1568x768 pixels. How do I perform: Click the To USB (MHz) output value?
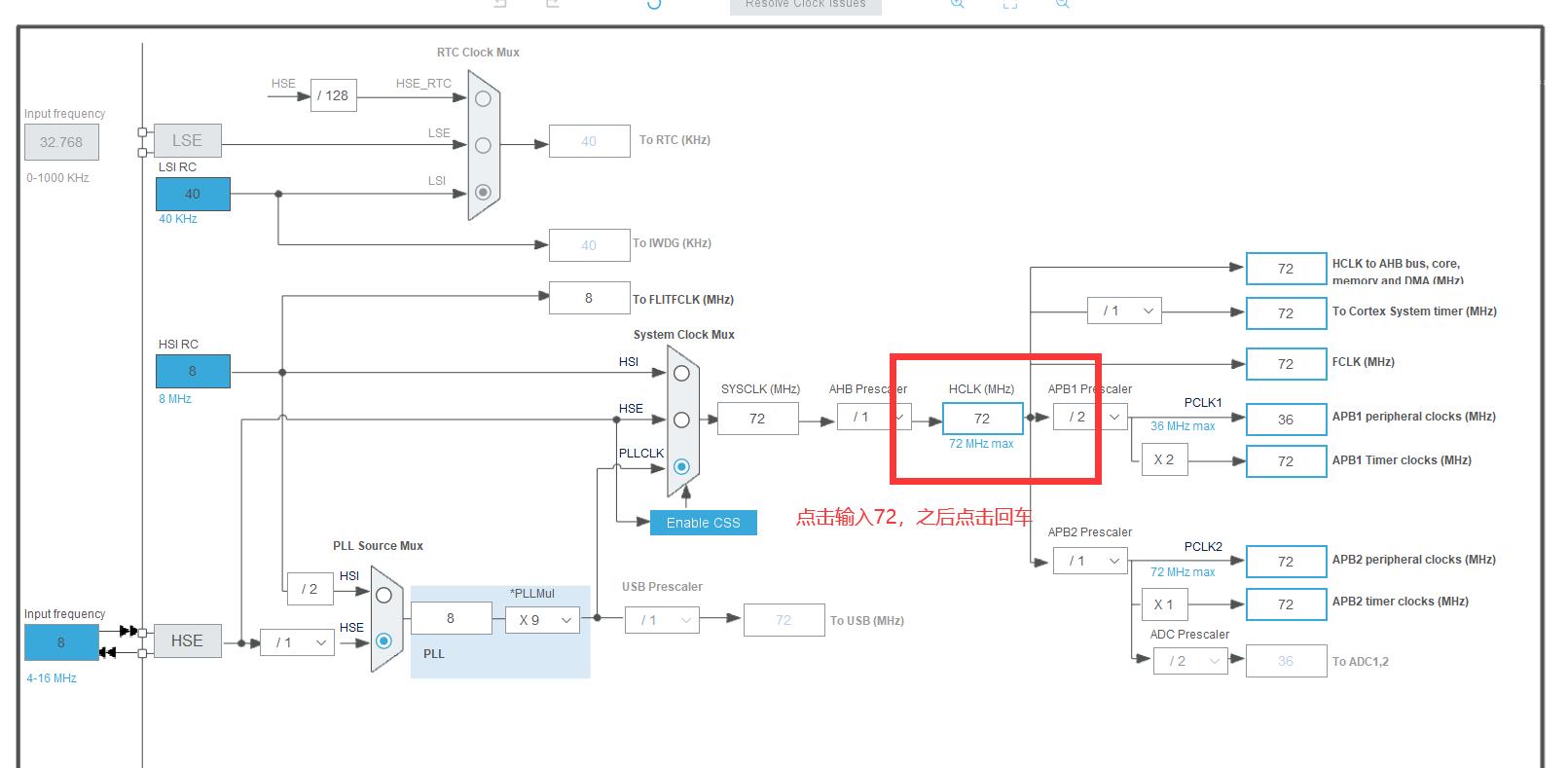784,620
